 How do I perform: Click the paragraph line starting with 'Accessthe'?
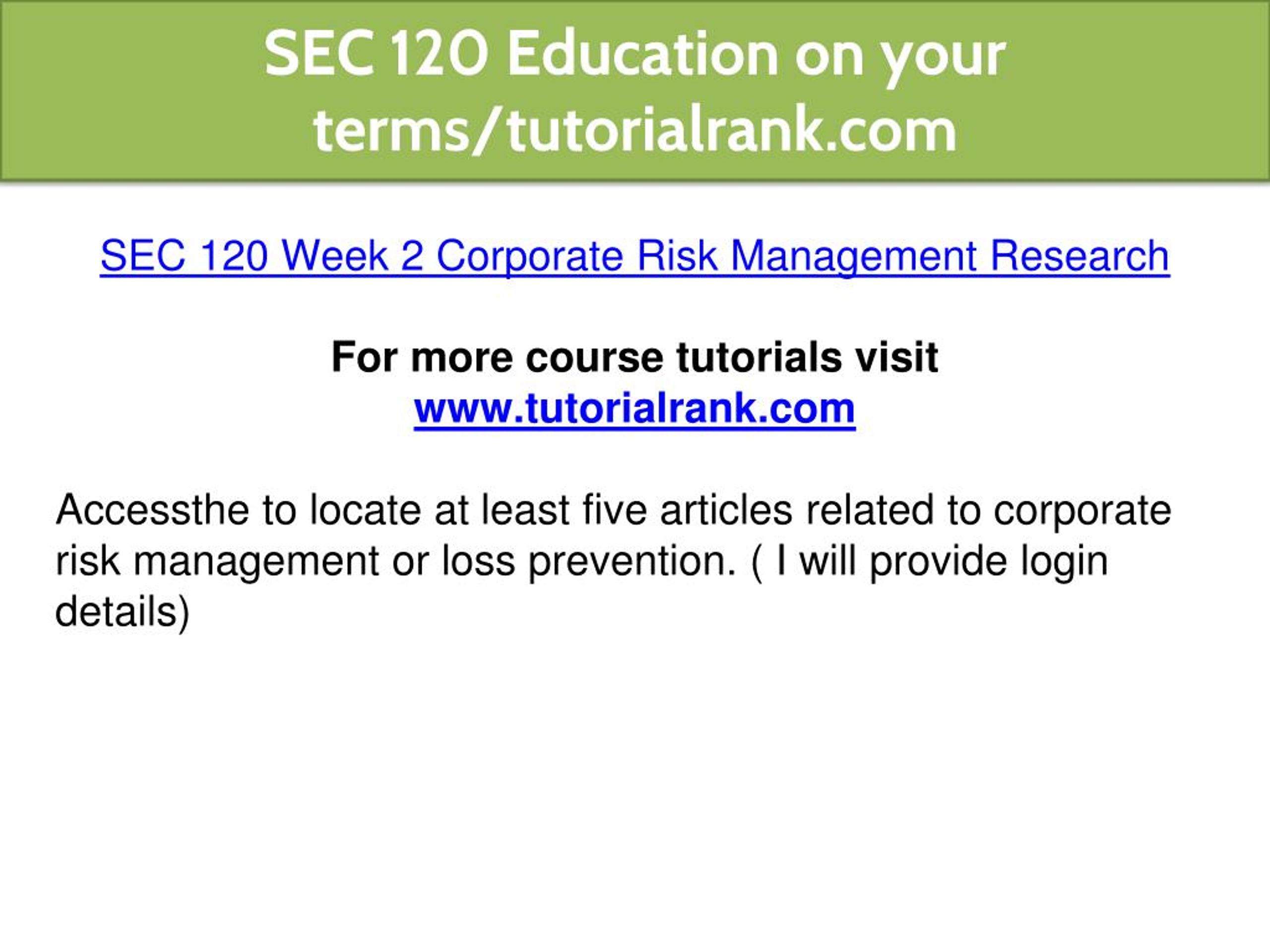(613, 510)
